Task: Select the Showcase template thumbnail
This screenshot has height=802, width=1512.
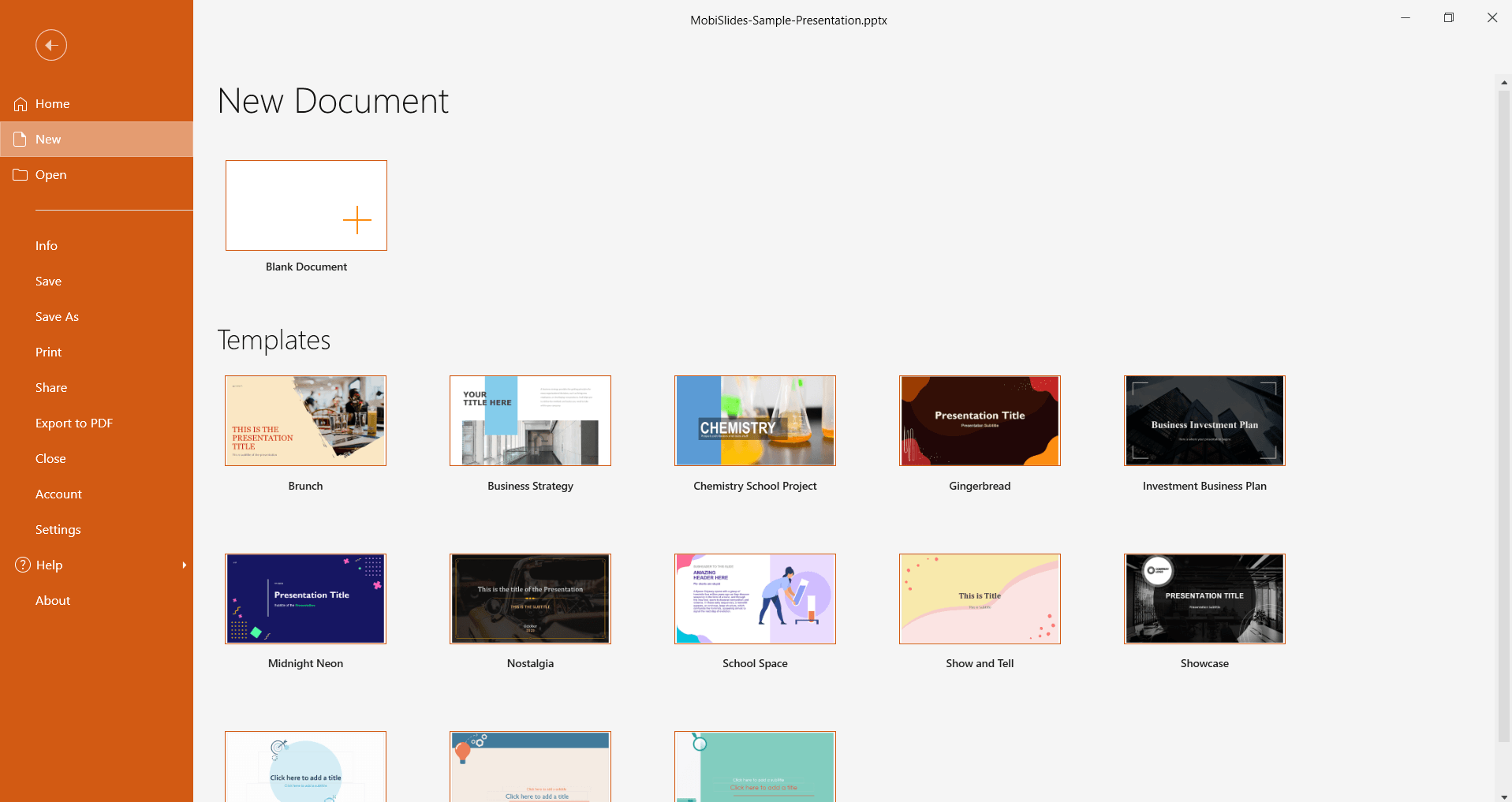Action: coord(1205,599)
